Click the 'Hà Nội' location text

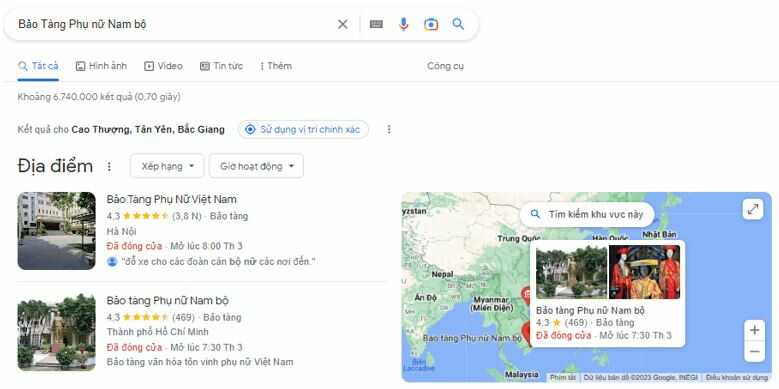tap(121, 232)
